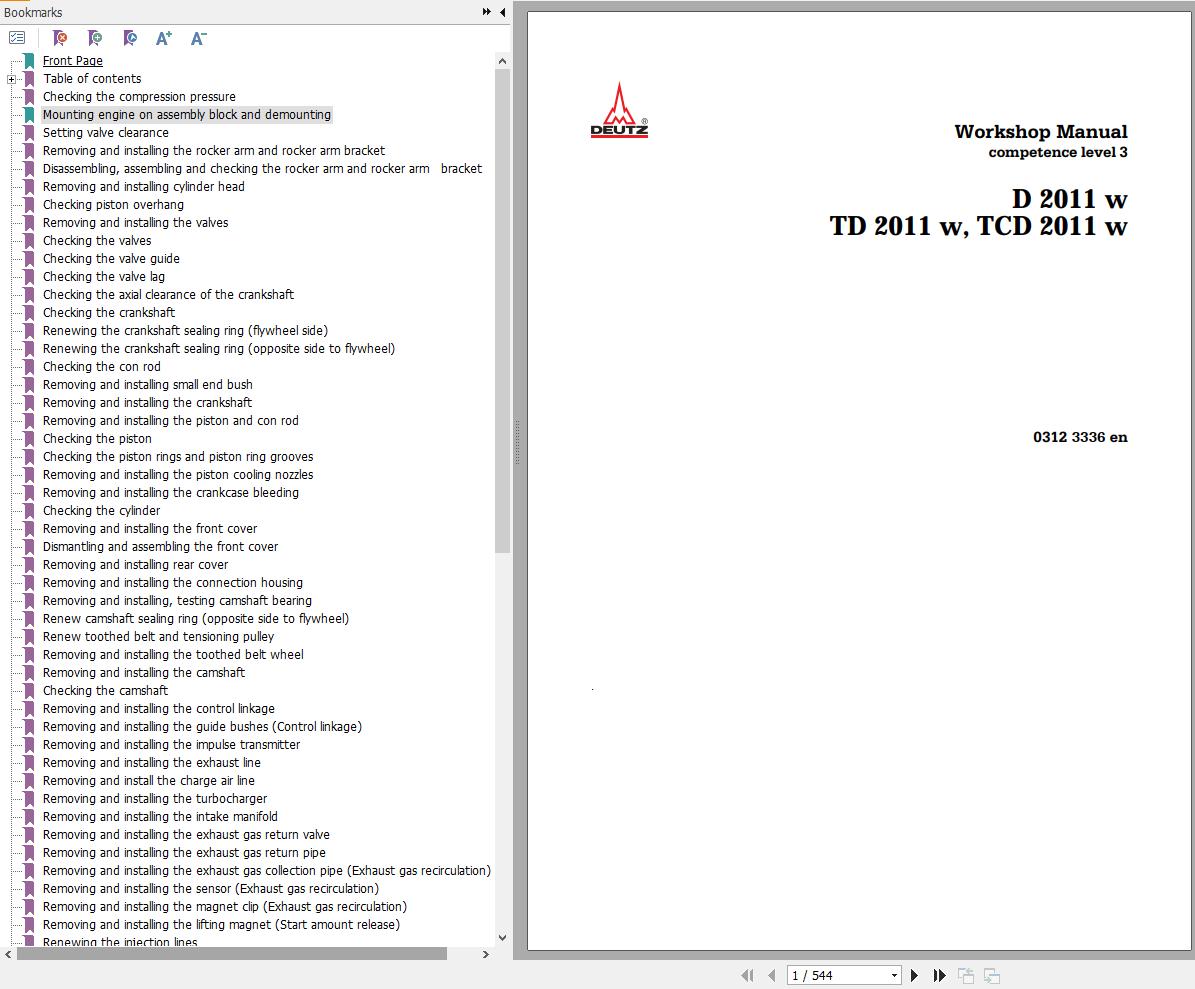The height and width of the screenshot is (989, 1195).
Task: Go to the first page
Action: 748,975
